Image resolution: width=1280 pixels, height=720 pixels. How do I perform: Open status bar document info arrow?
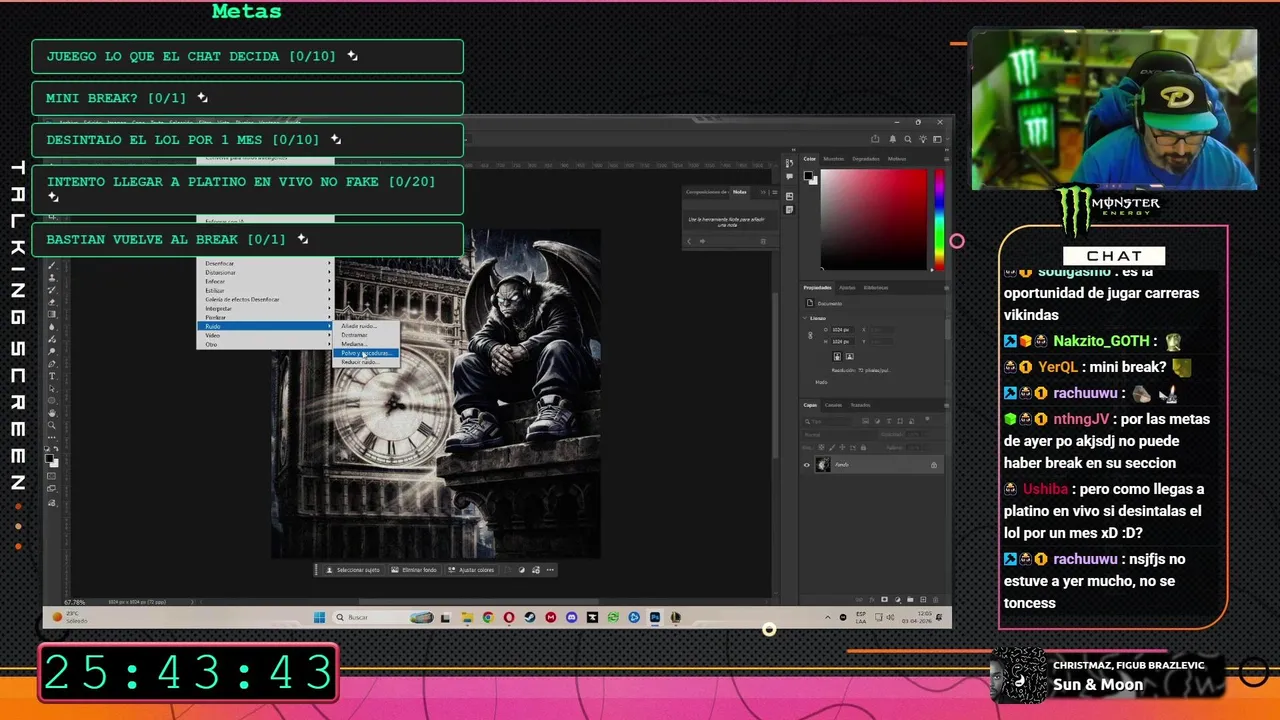coord(192,602)
